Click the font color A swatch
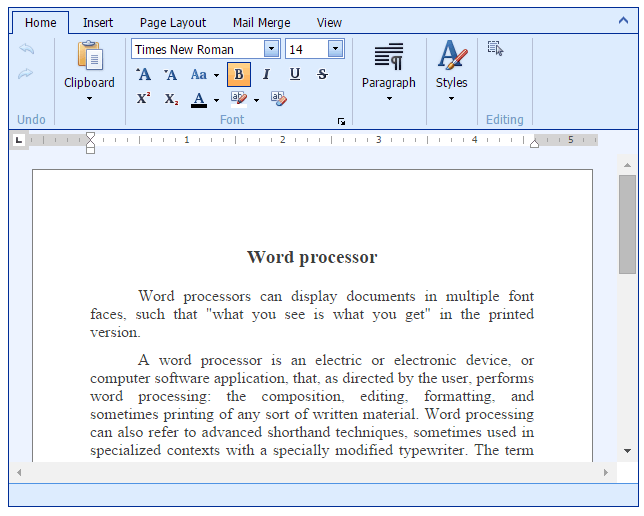 (199, 99)
